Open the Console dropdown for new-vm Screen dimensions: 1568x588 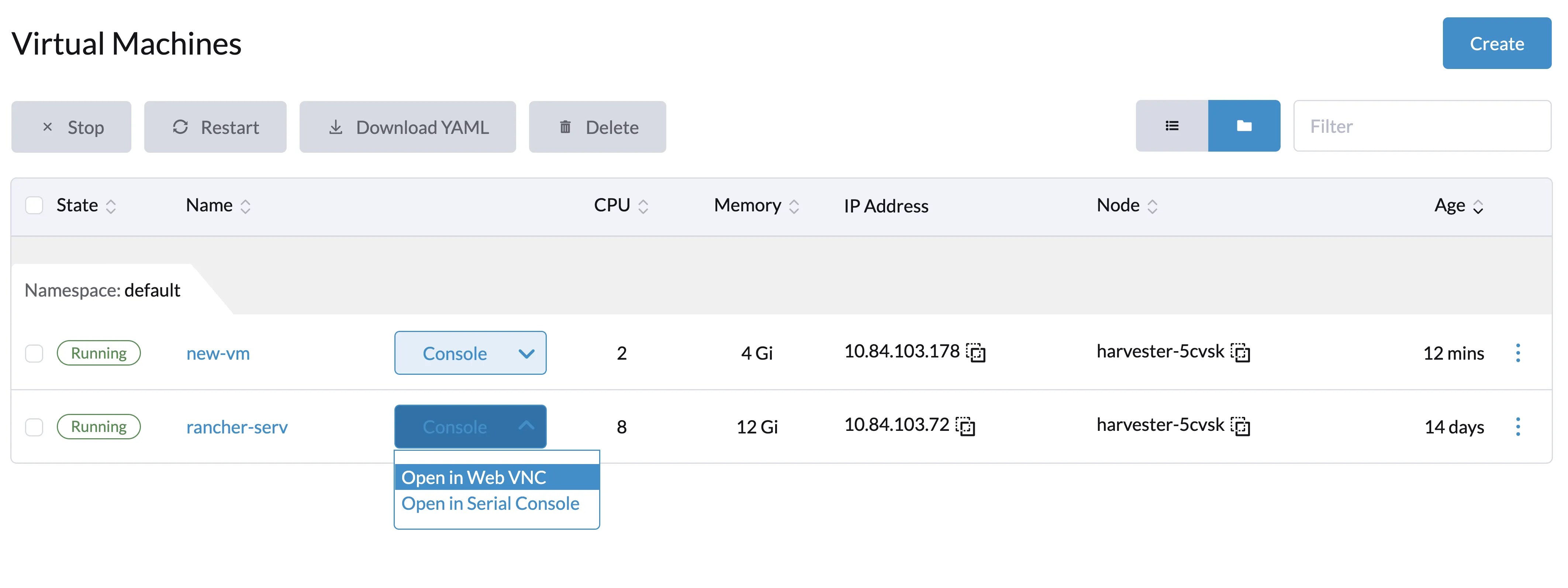(470, 352)
